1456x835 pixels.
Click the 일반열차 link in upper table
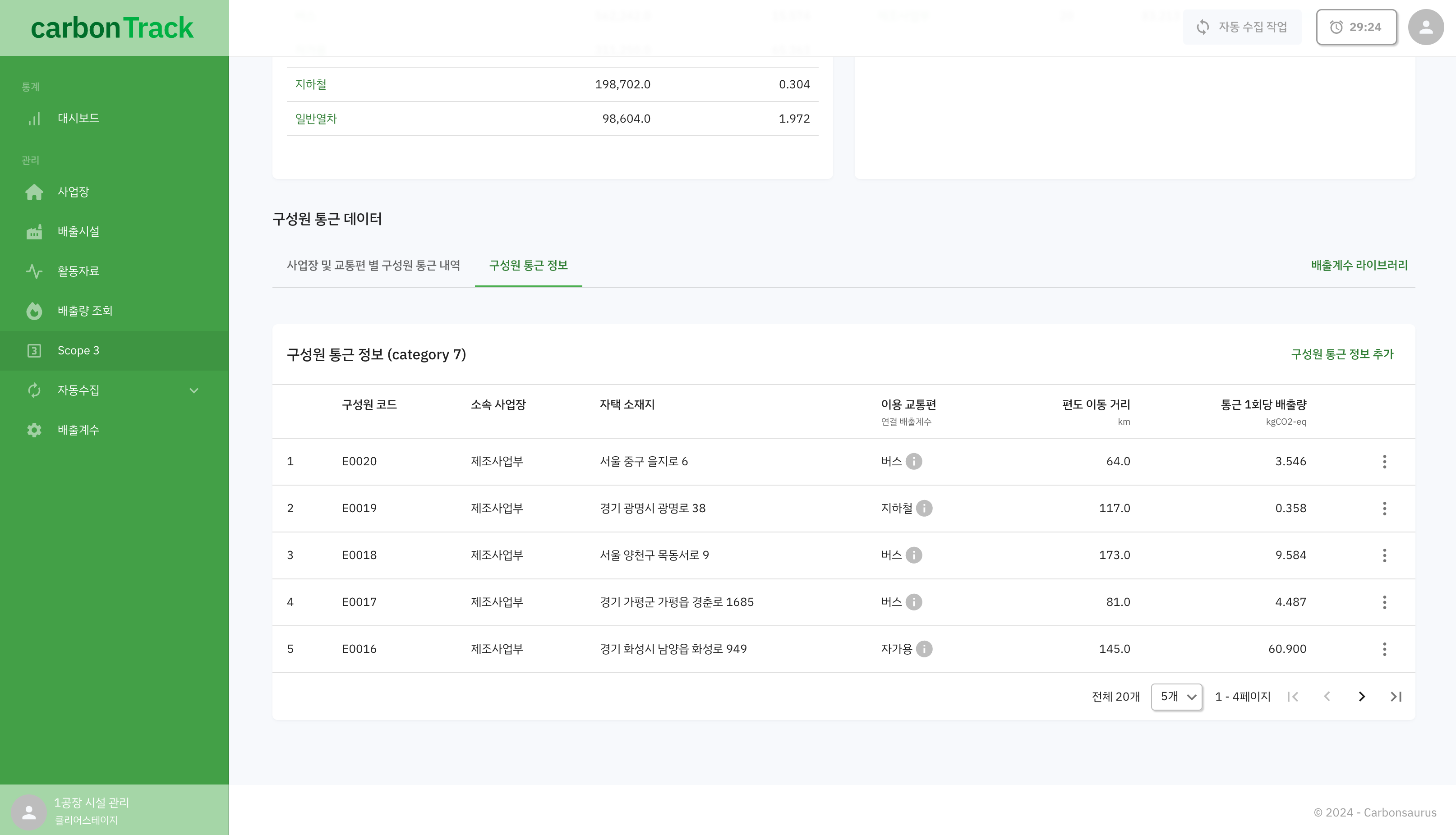click(x=316, y=119)
